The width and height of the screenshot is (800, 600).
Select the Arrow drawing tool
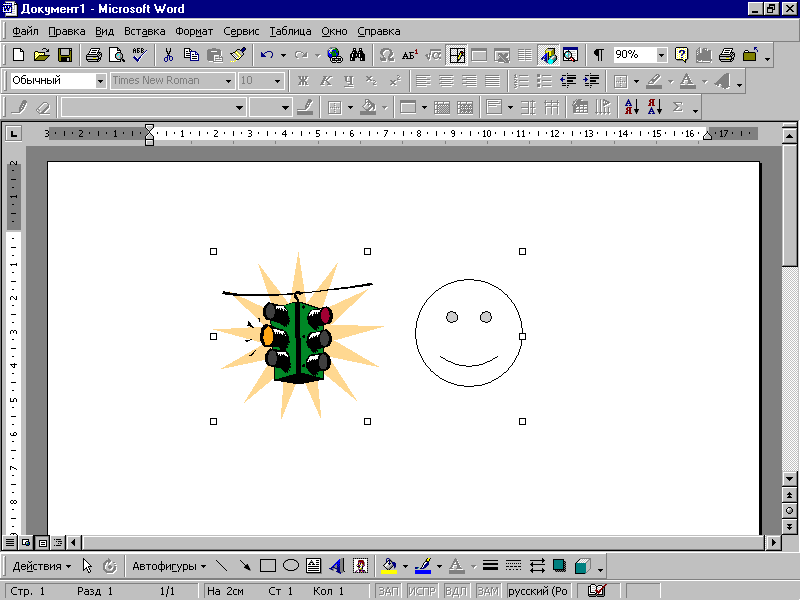click(245, 565)
